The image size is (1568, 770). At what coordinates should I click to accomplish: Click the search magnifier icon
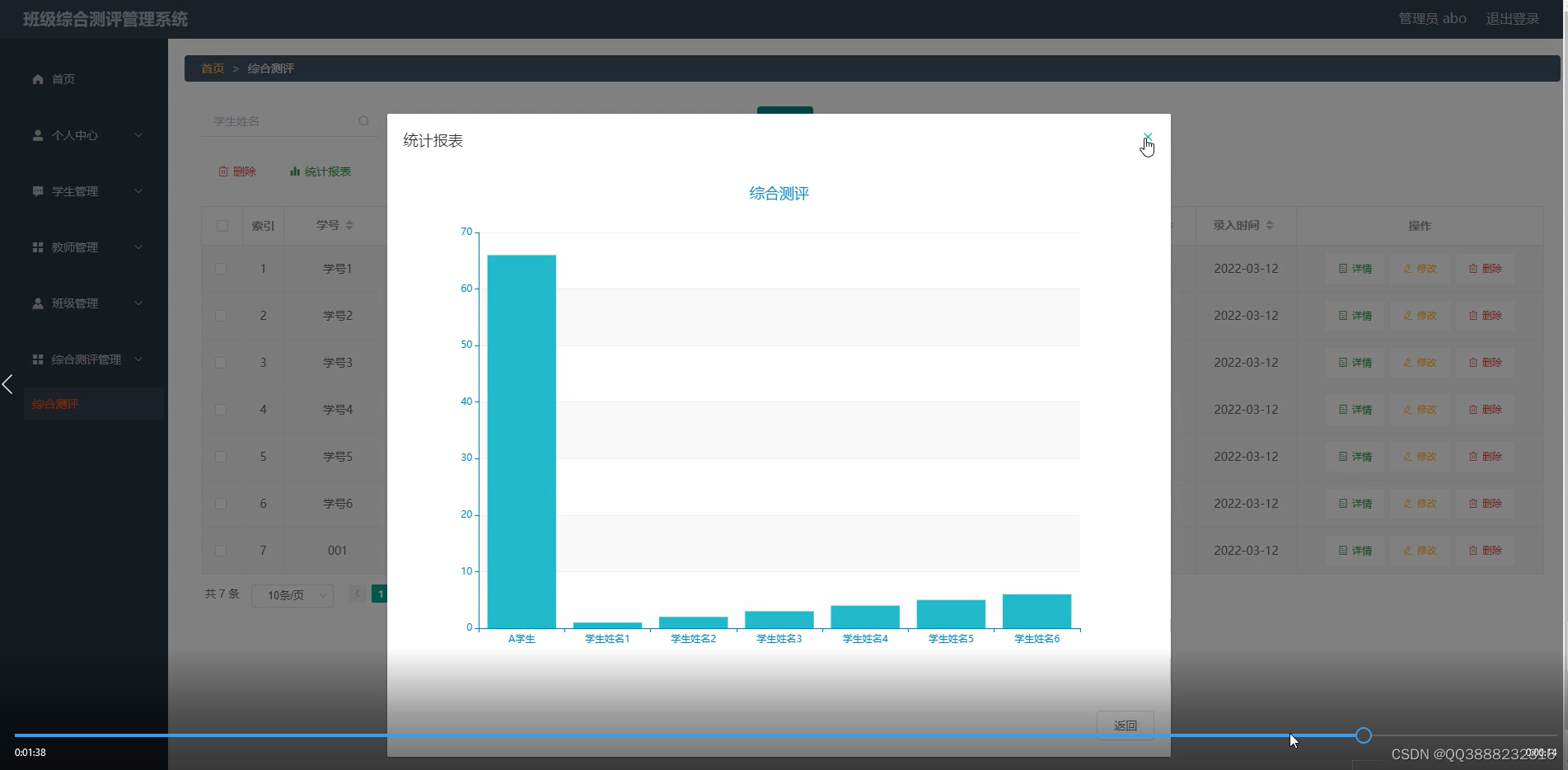coord(363,121)
